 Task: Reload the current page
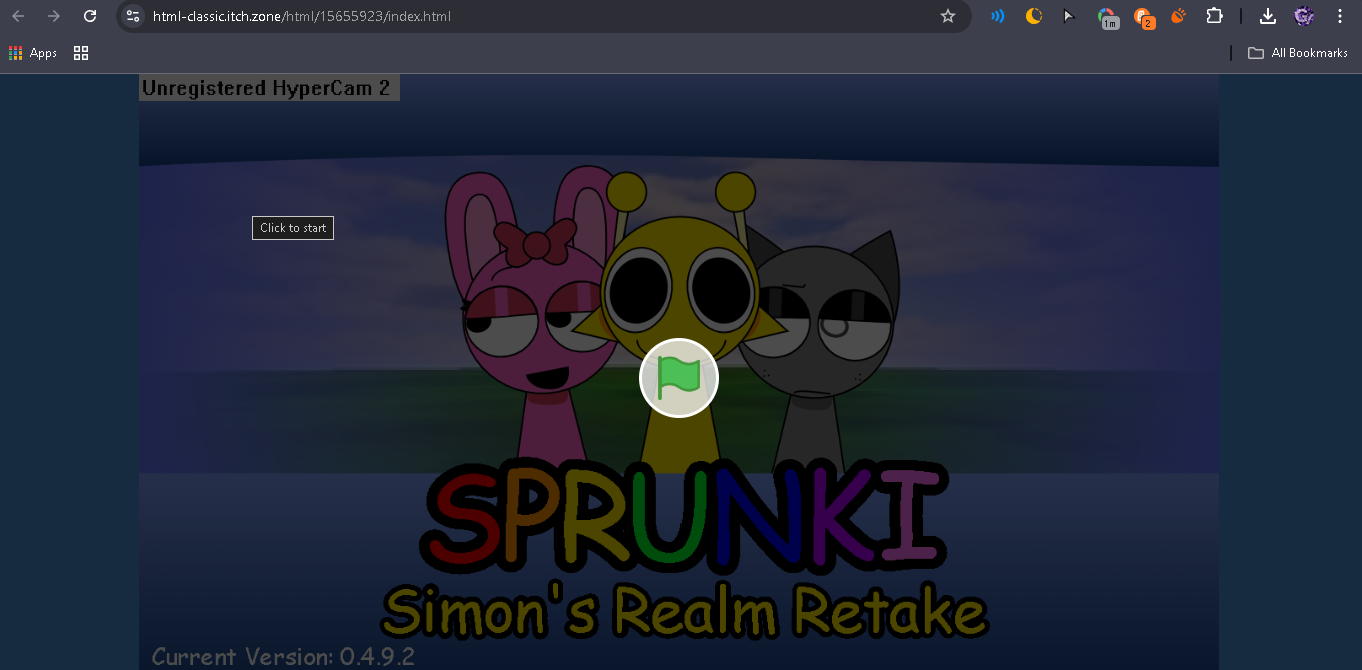coord(90,16)
